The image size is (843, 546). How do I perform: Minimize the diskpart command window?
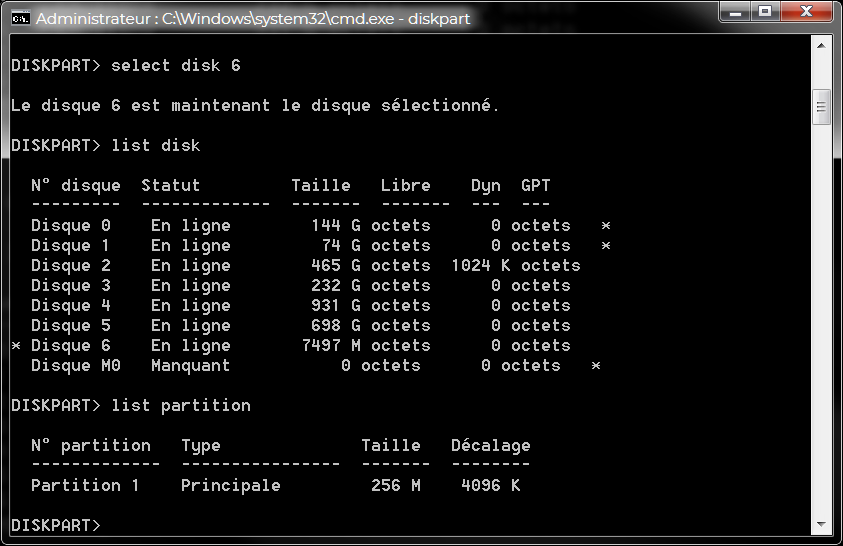pos(738,12)
